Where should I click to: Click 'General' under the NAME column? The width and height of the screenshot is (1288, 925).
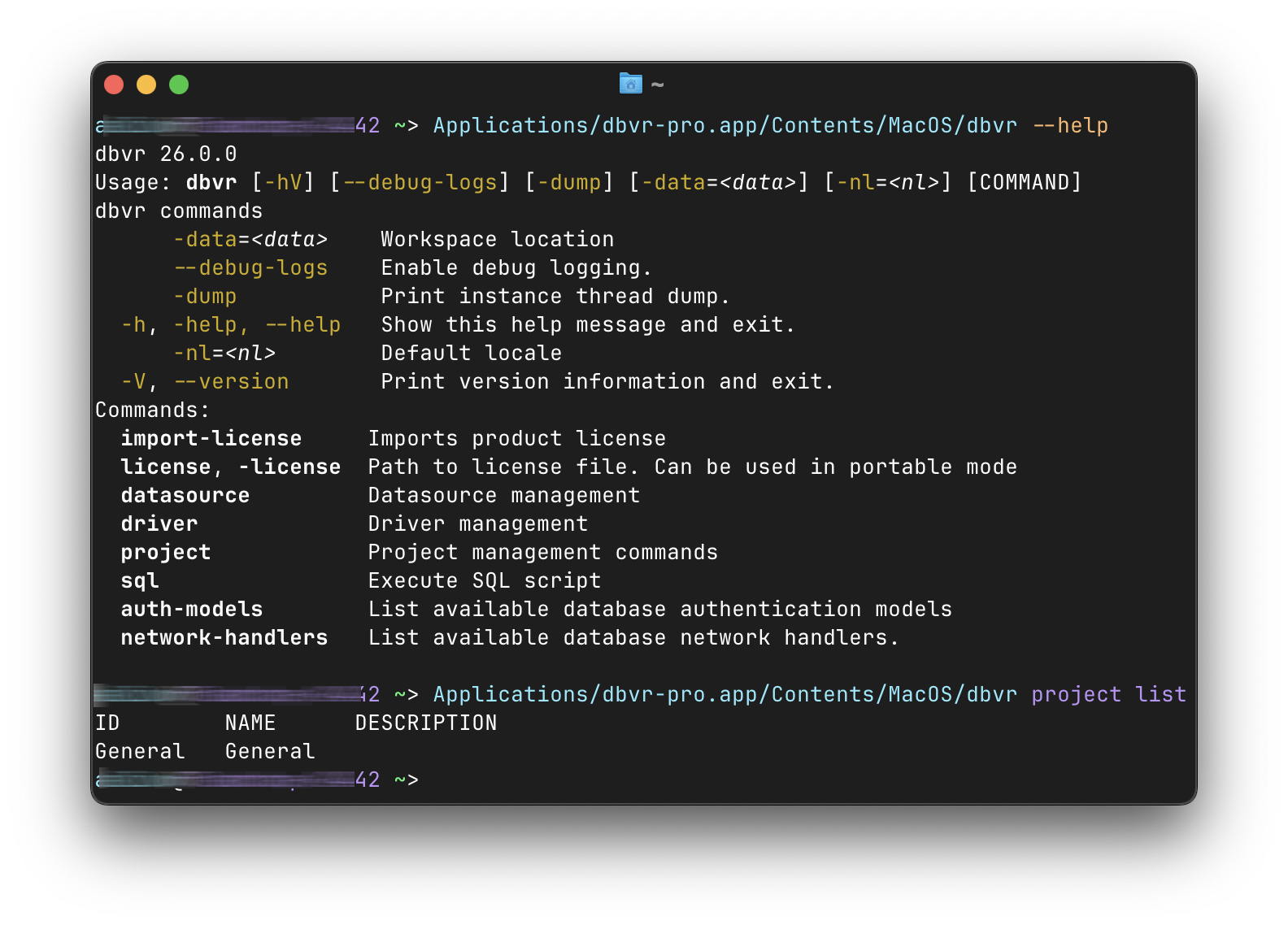coord(269,752)
